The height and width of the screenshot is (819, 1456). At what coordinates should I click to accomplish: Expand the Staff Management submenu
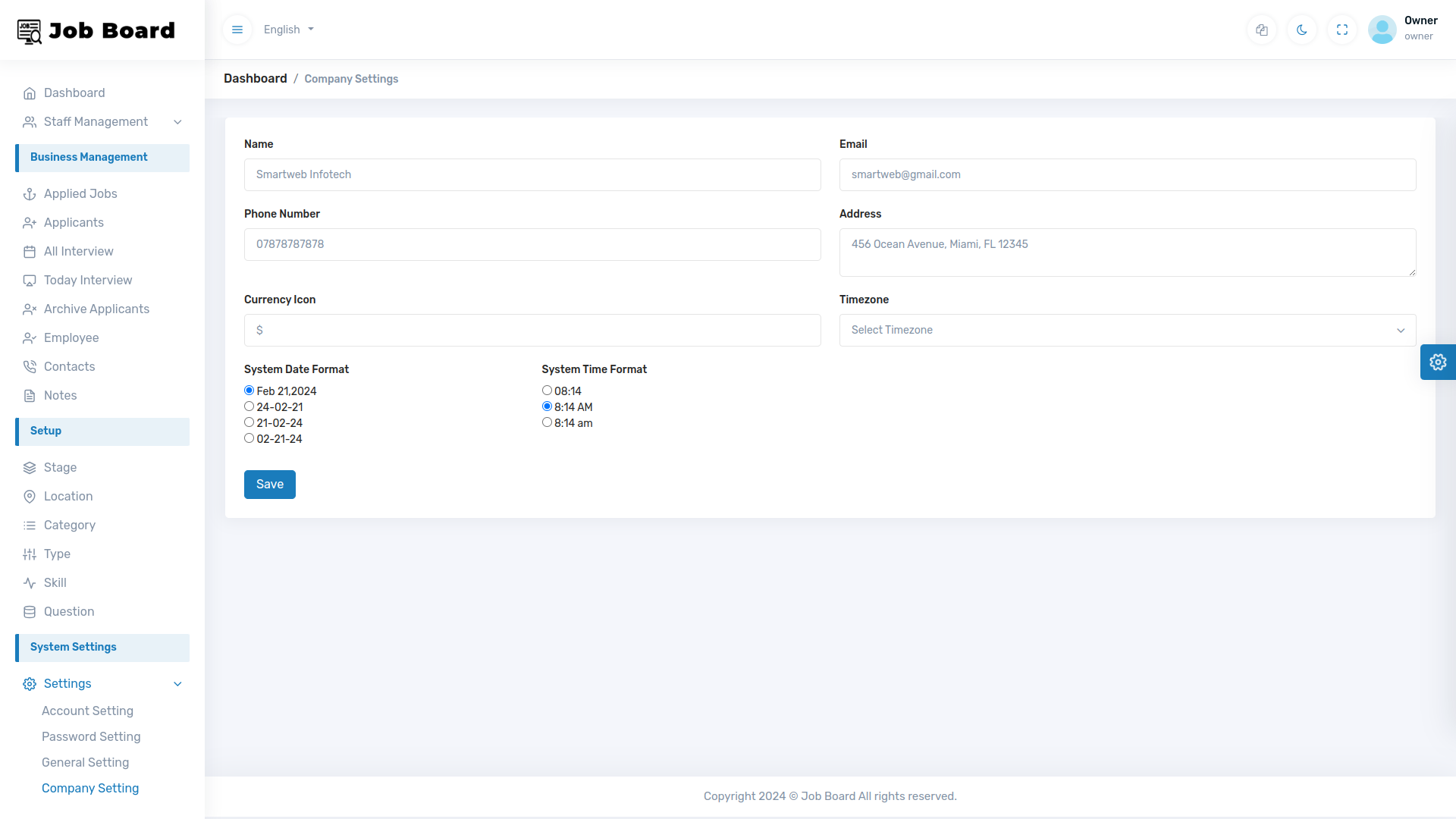(102, 122)
